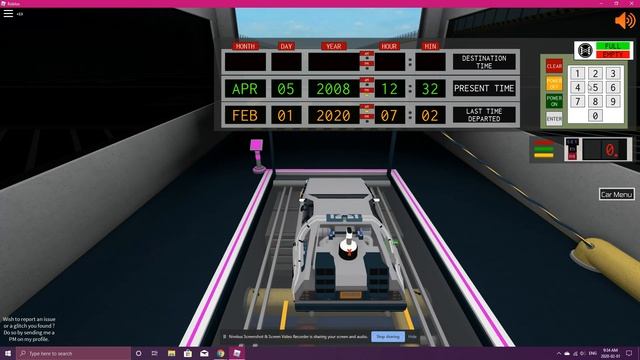
Task: Clear the time circuit input
Action: click(554, 66)
